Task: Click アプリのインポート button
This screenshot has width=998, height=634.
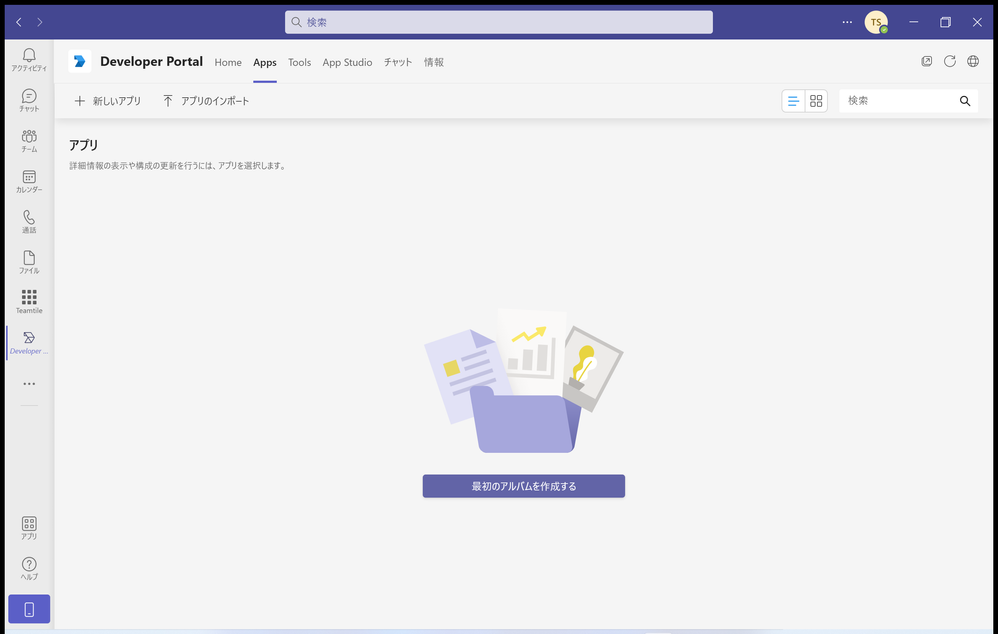Action: pos(206,101)
